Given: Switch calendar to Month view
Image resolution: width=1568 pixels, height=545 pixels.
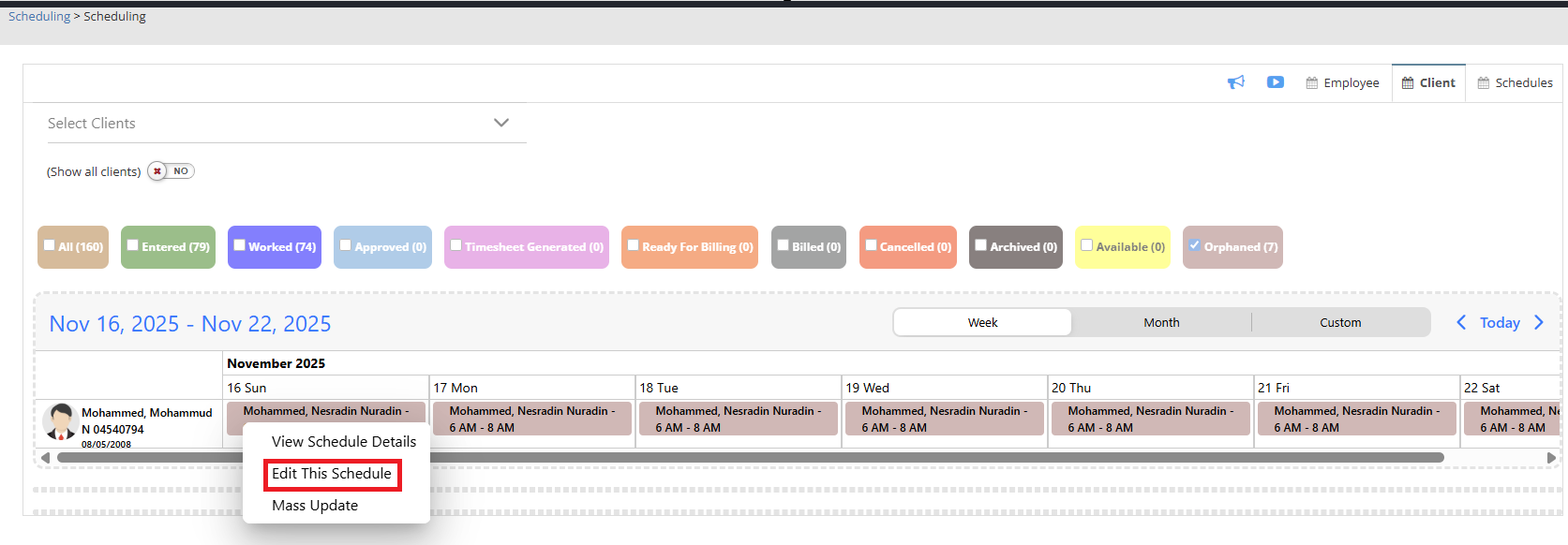Looking at the screenshot, I should (x=1161, y=322).
